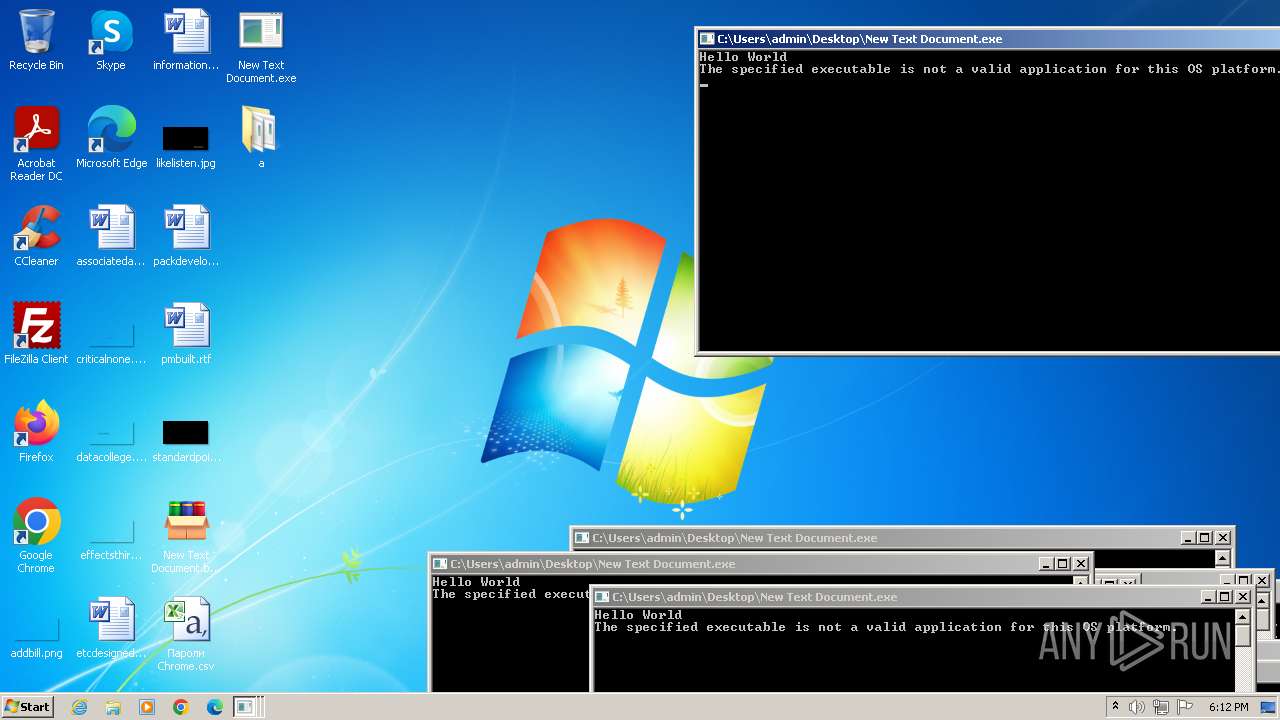Open Edge from the taskbar
This screenshot has width=1280, height=720.
[x=215, y=707]
